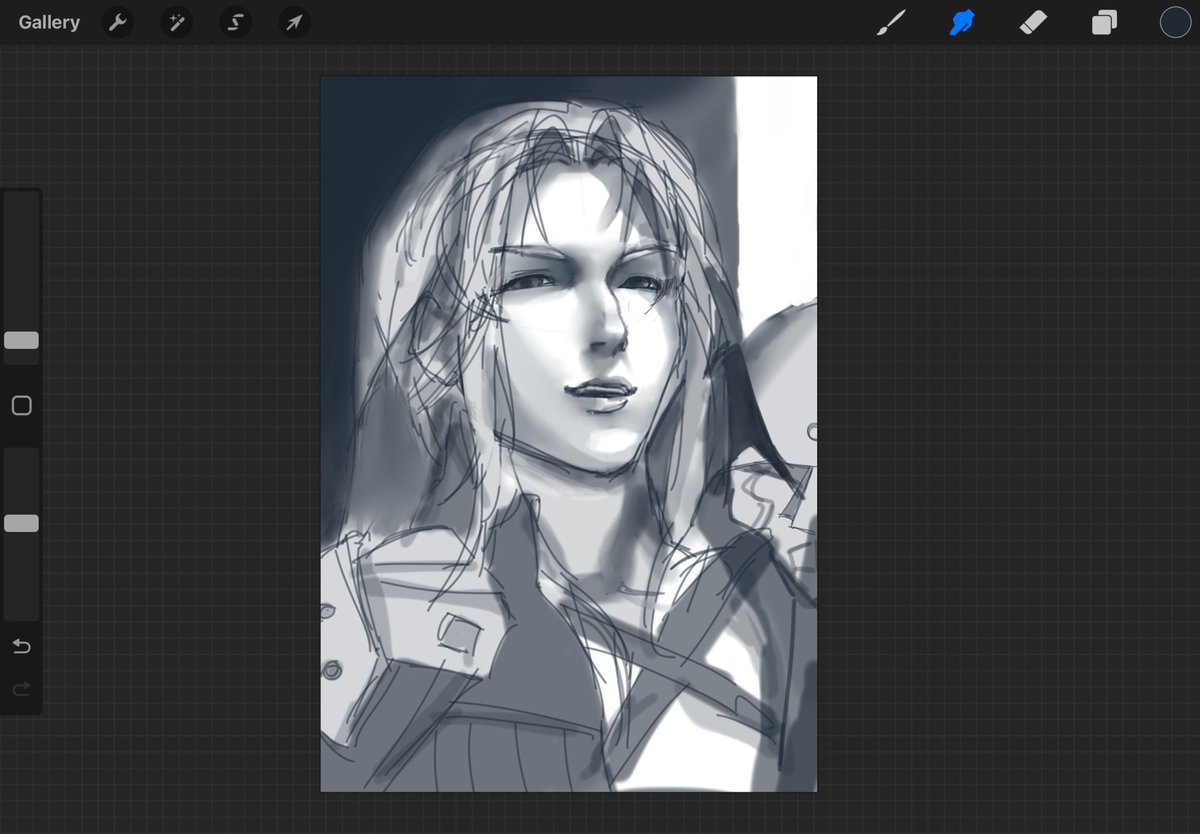Select the Eraser tool
The width and height of the screenshot is (1200, 834).
(x=1033, y=22)
